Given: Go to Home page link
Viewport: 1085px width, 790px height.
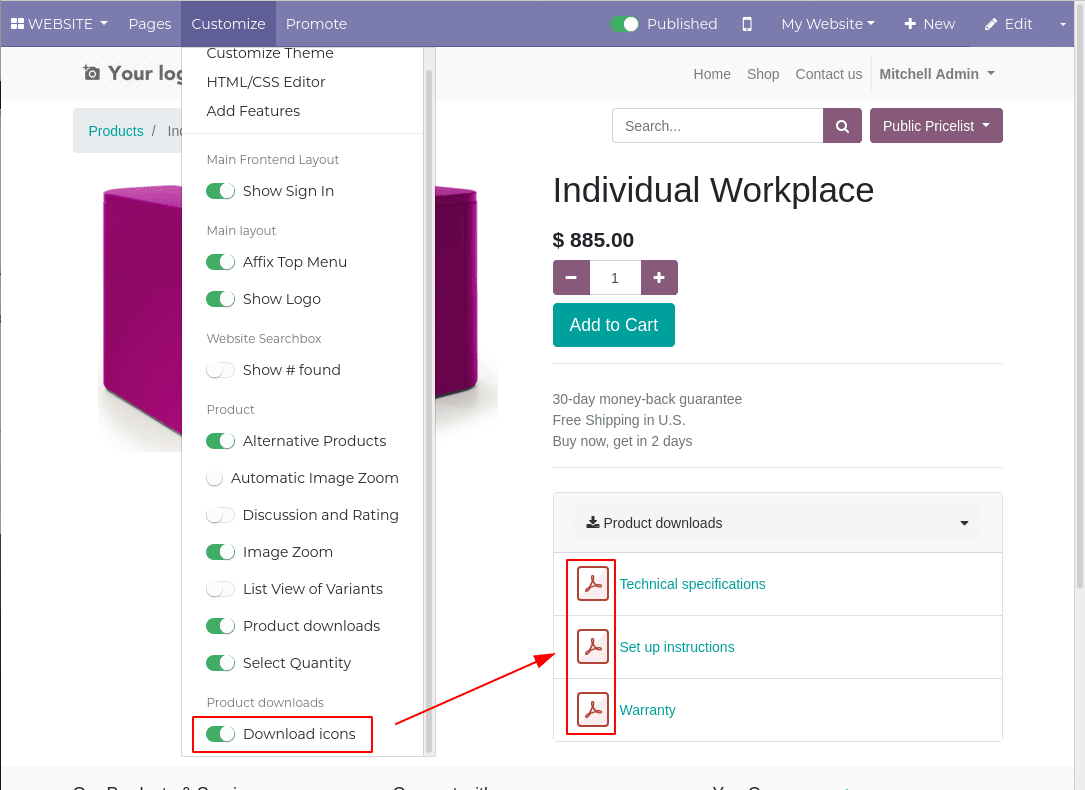Looking at the screenshot, I should pos(712,74).
